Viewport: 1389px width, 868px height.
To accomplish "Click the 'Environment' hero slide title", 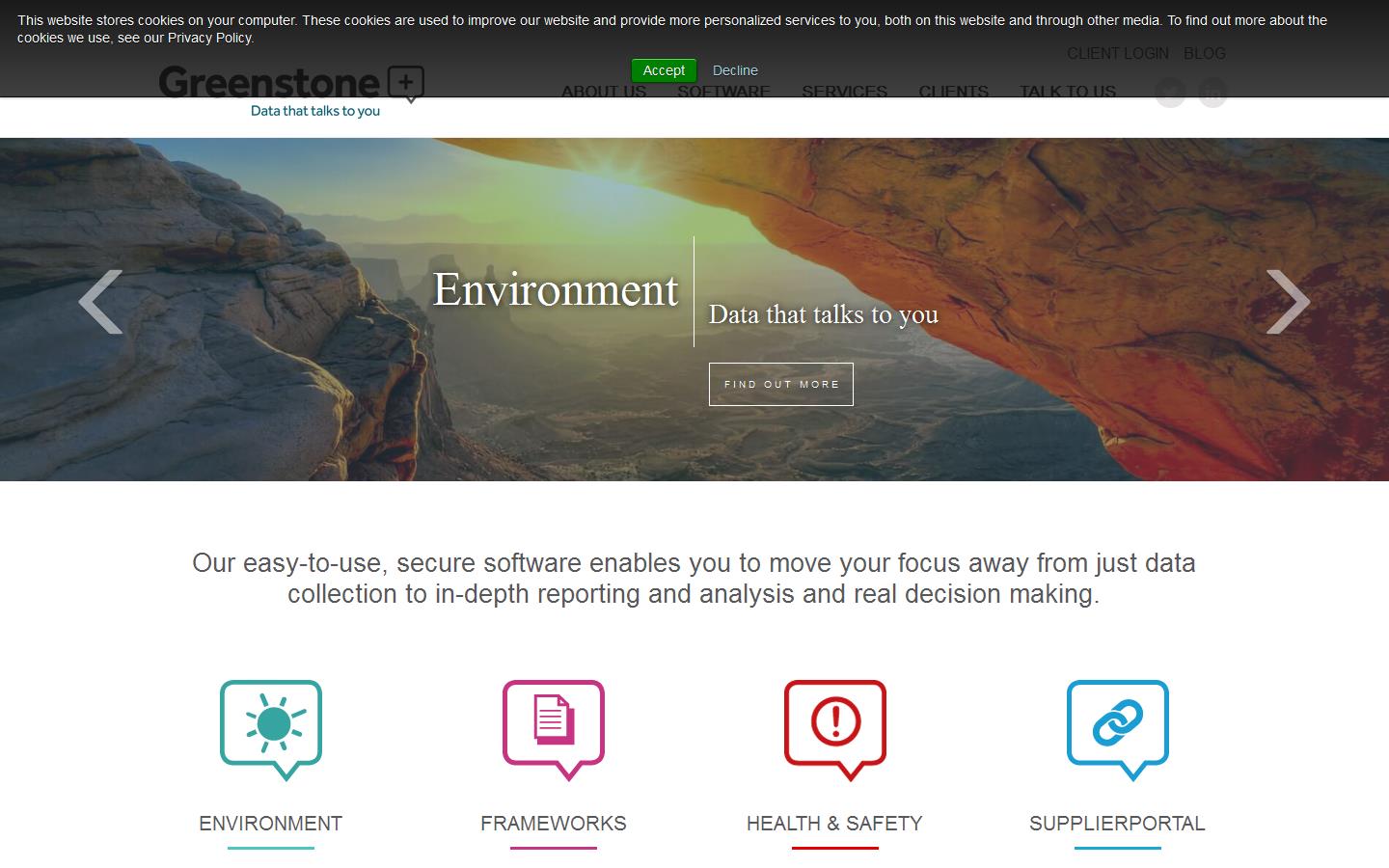I will tap(556, 289).
